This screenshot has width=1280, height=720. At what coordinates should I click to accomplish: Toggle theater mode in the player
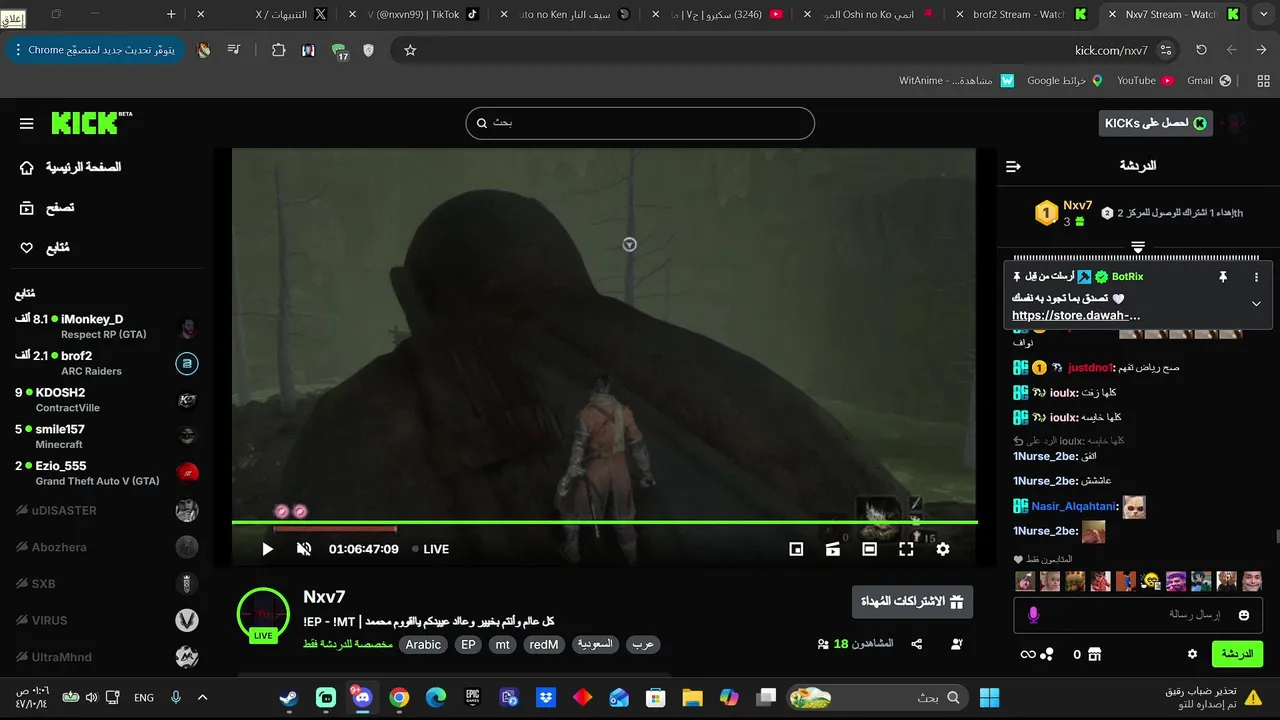pyautogui.click(x=869, y=549)
